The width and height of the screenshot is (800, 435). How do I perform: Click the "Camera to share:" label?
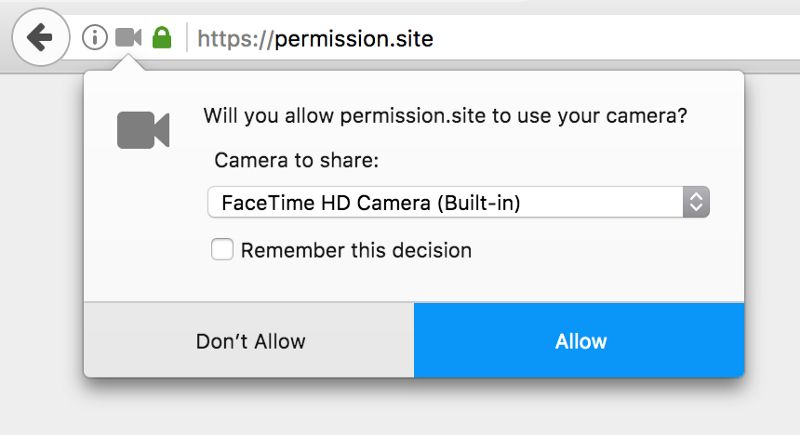[296, 160]
